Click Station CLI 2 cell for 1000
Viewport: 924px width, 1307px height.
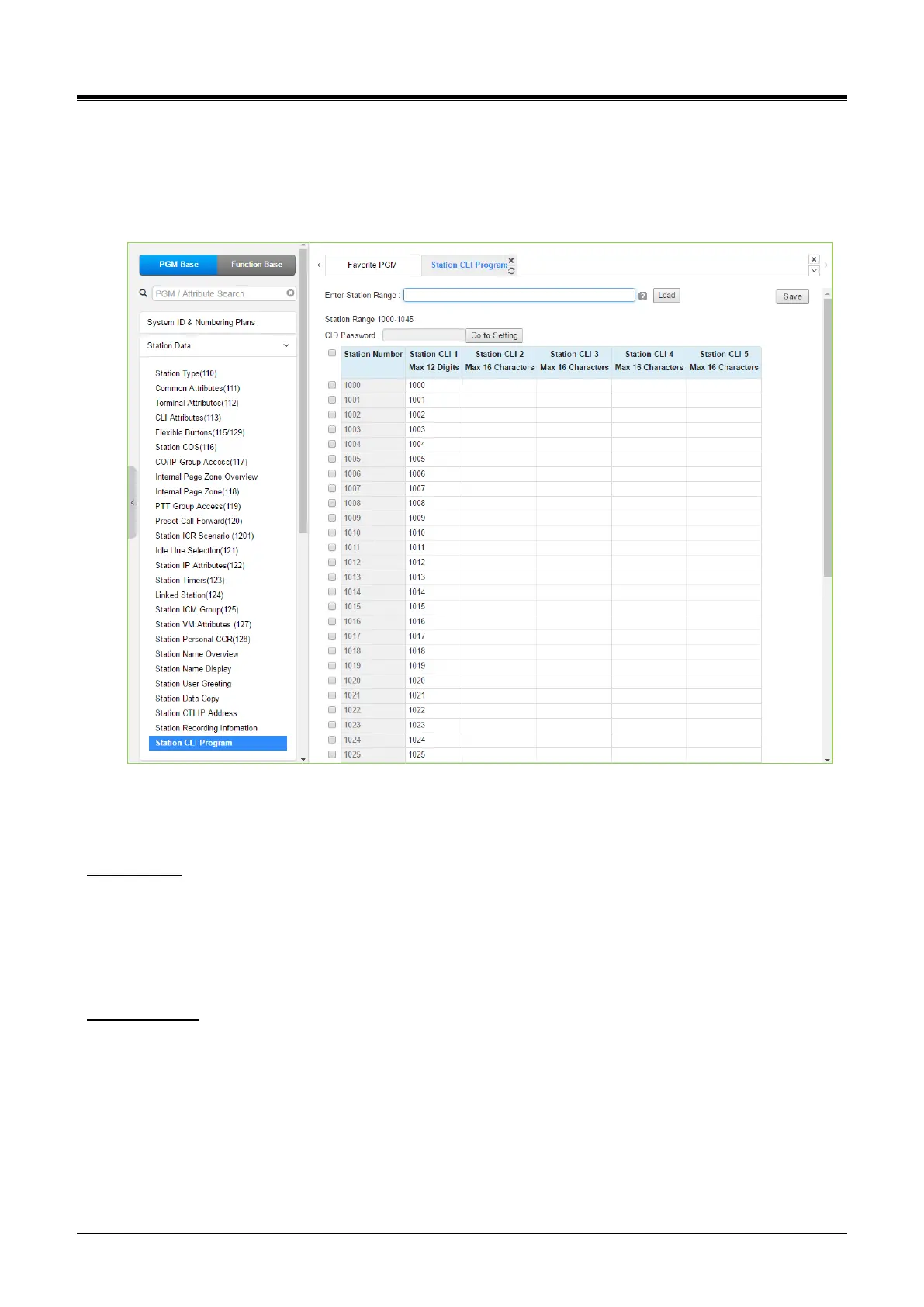[499, 385]
